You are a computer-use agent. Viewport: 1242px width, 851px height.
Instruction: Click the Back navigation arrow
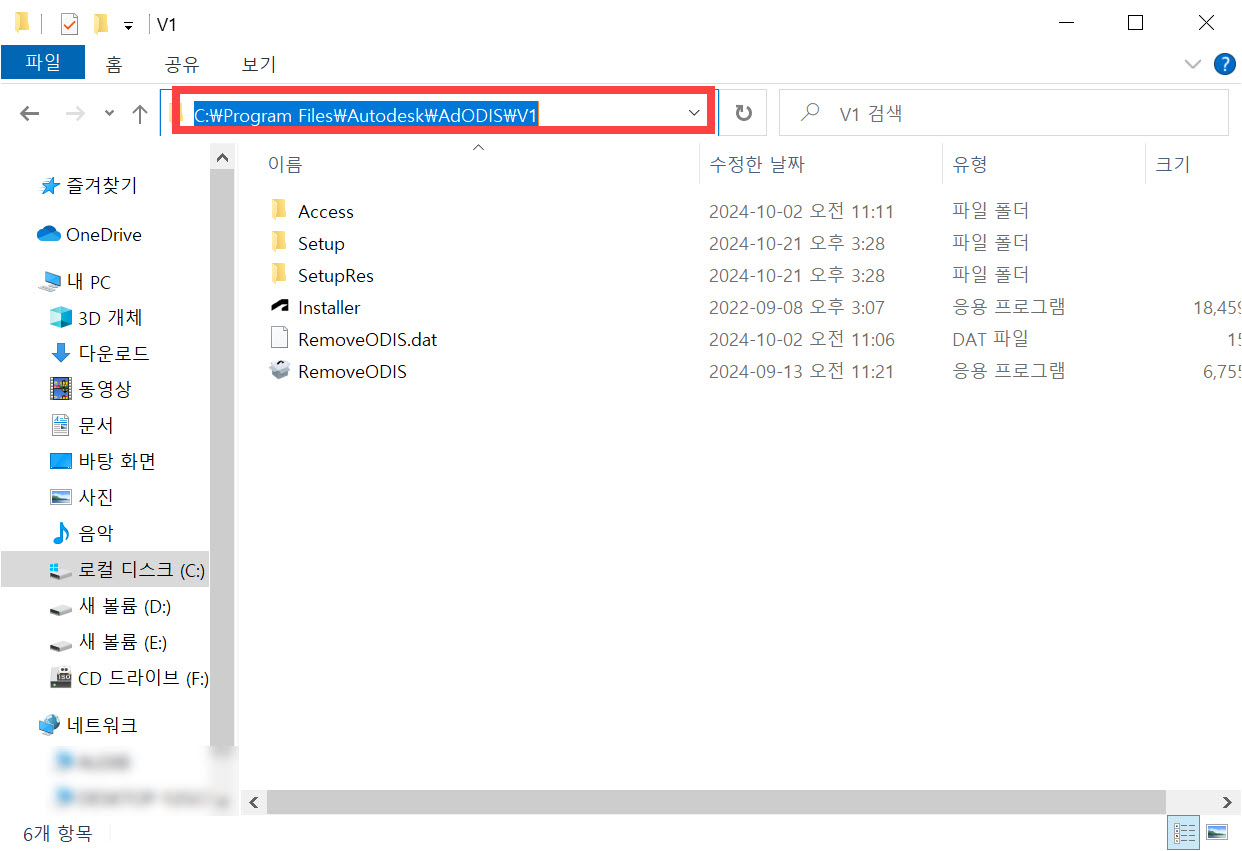click(x=30, y=113)
